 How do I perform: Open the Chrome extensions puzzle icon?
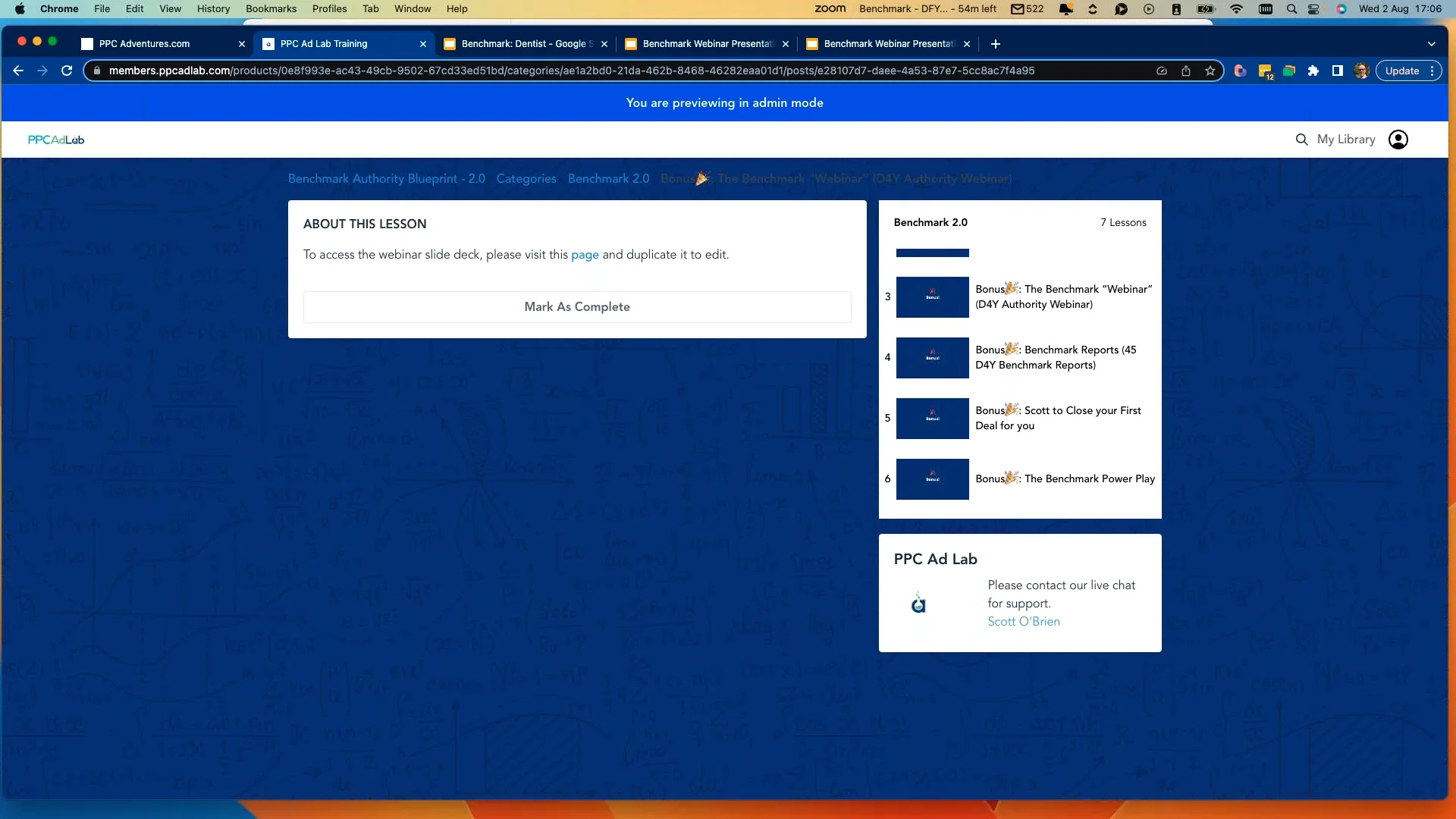click(1313, 71)
